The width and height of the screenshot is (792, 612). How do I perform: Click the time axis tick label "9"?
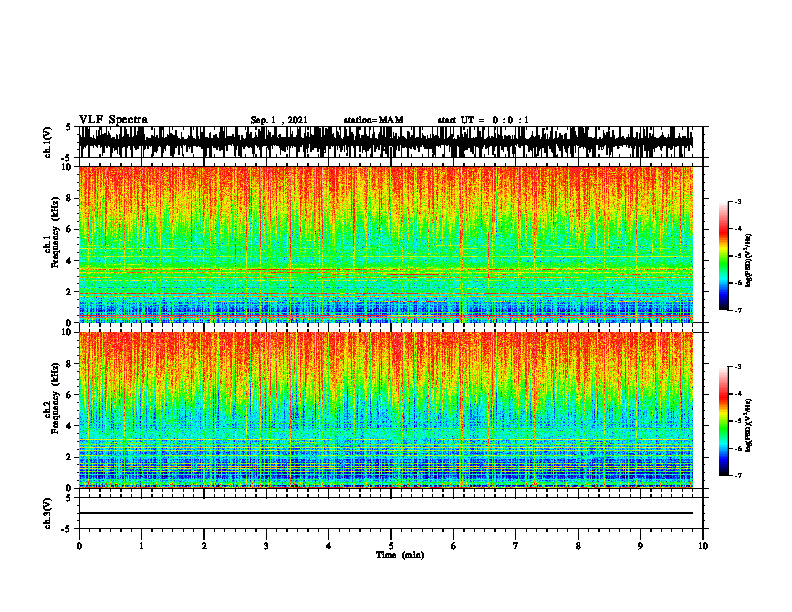640,546
